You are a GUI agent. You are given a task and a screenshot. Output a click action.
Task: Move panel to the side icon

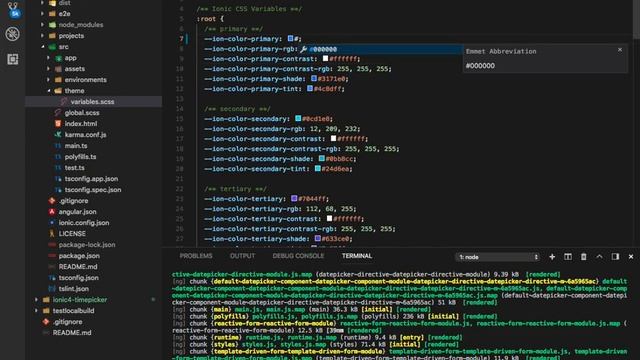point(615,257)
